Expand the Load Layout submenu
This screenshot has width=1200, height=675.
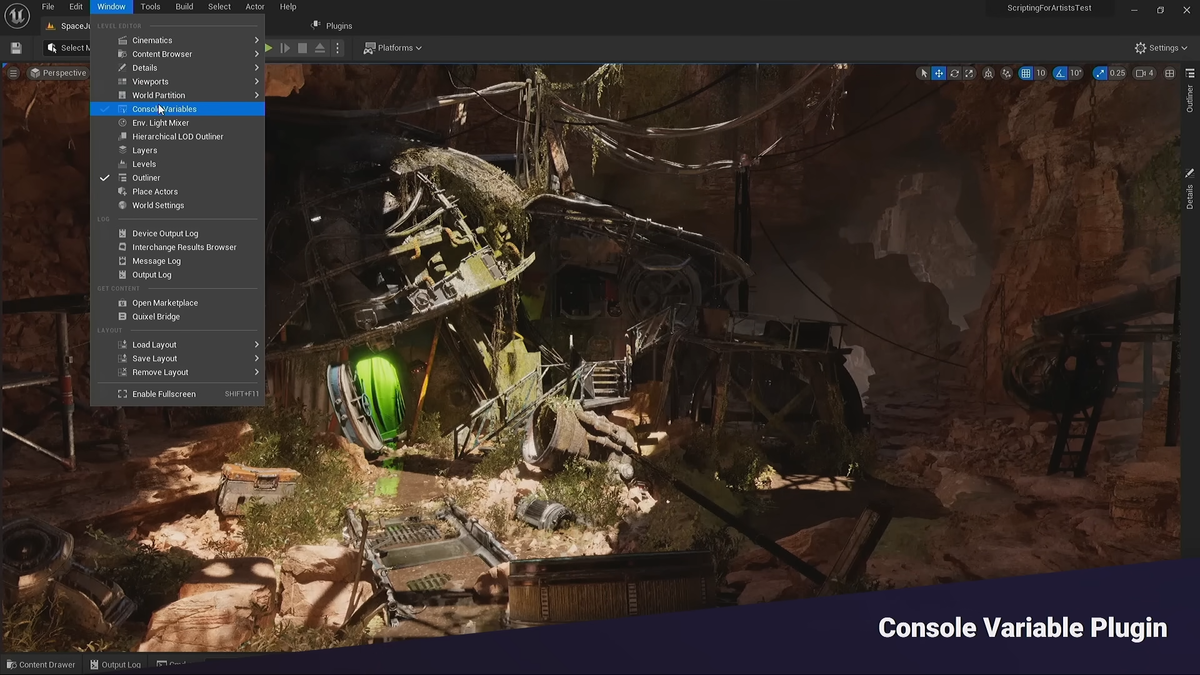154,345
